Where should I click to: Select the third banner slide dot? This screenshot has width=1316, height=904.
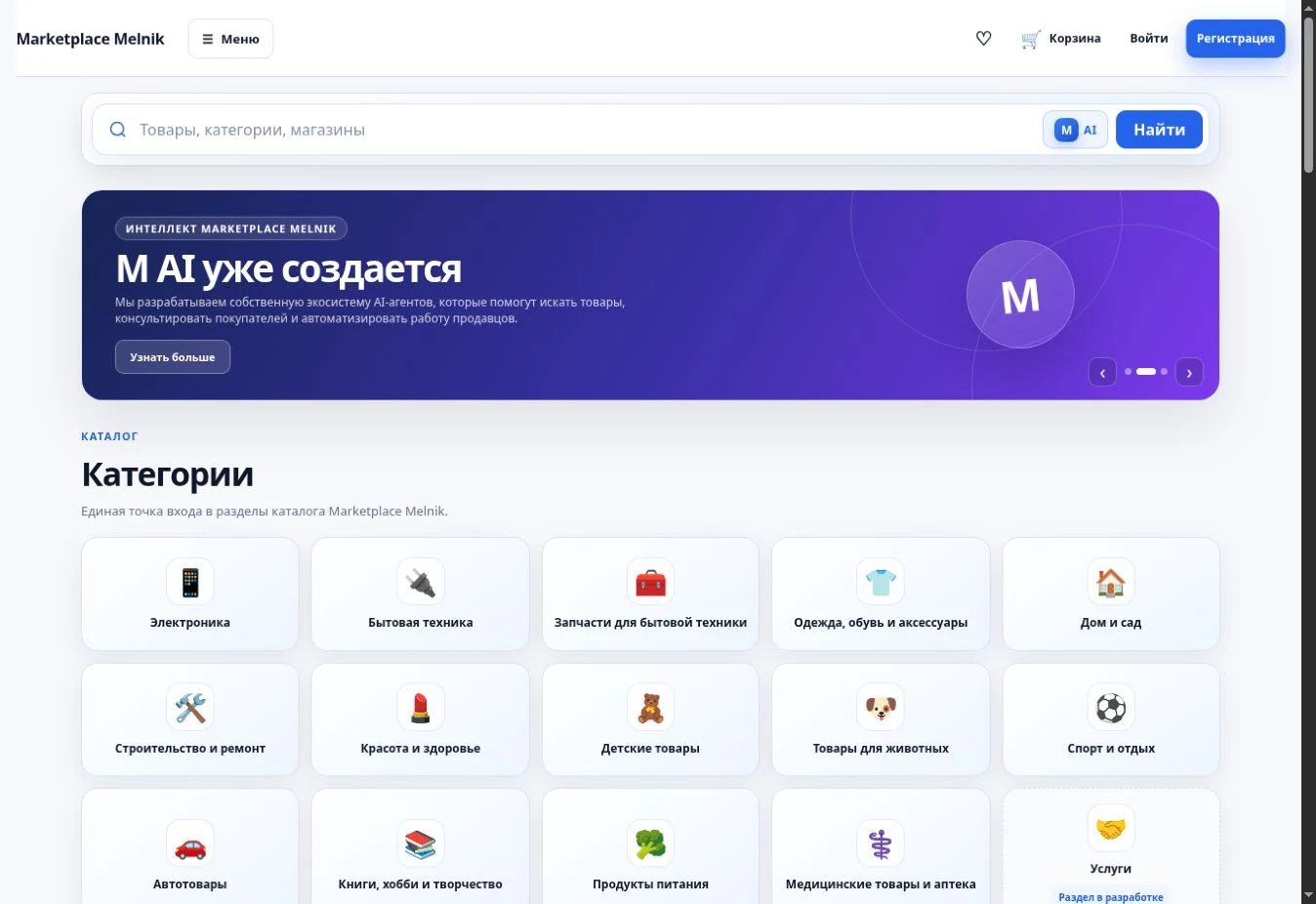click(1164, 371)
